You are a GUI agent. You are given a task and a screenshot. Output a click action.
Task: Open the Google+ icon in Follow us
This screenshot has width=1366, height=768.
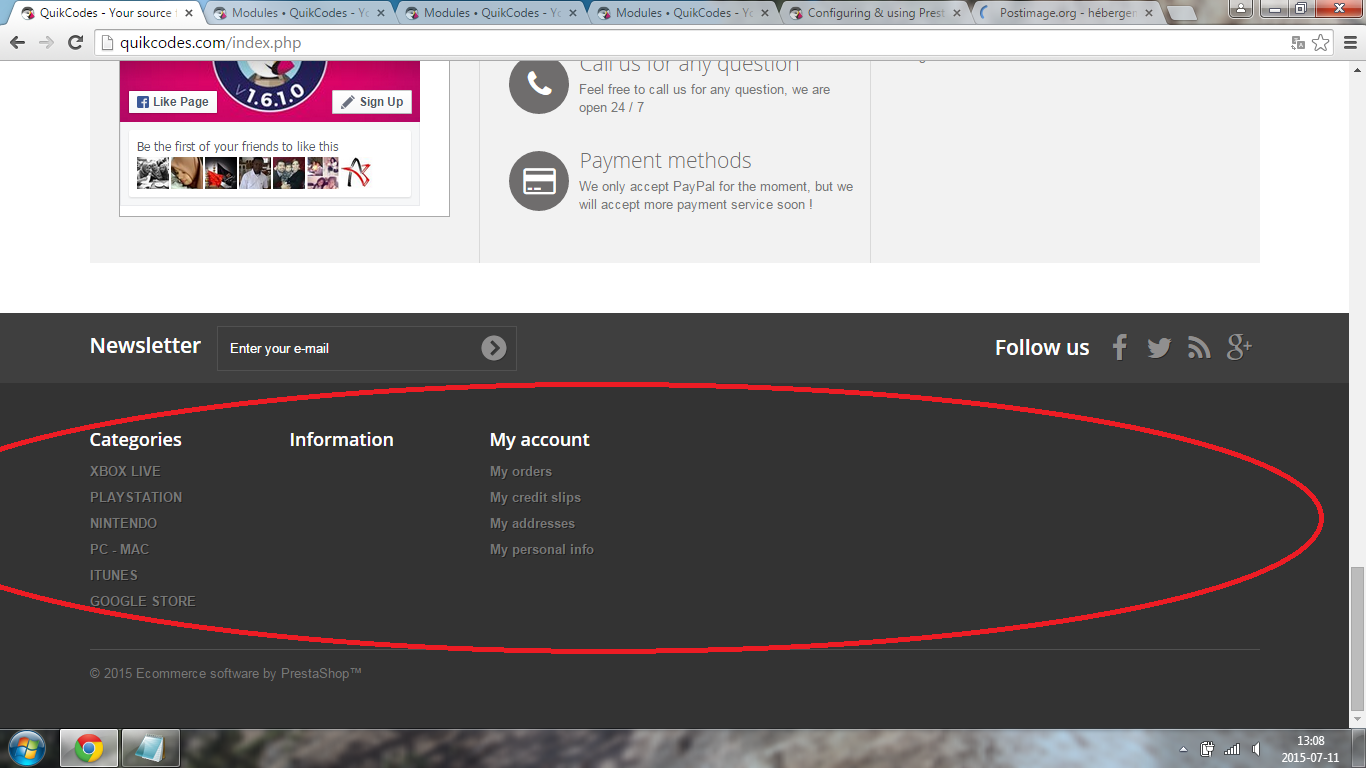pos(1239,347)
